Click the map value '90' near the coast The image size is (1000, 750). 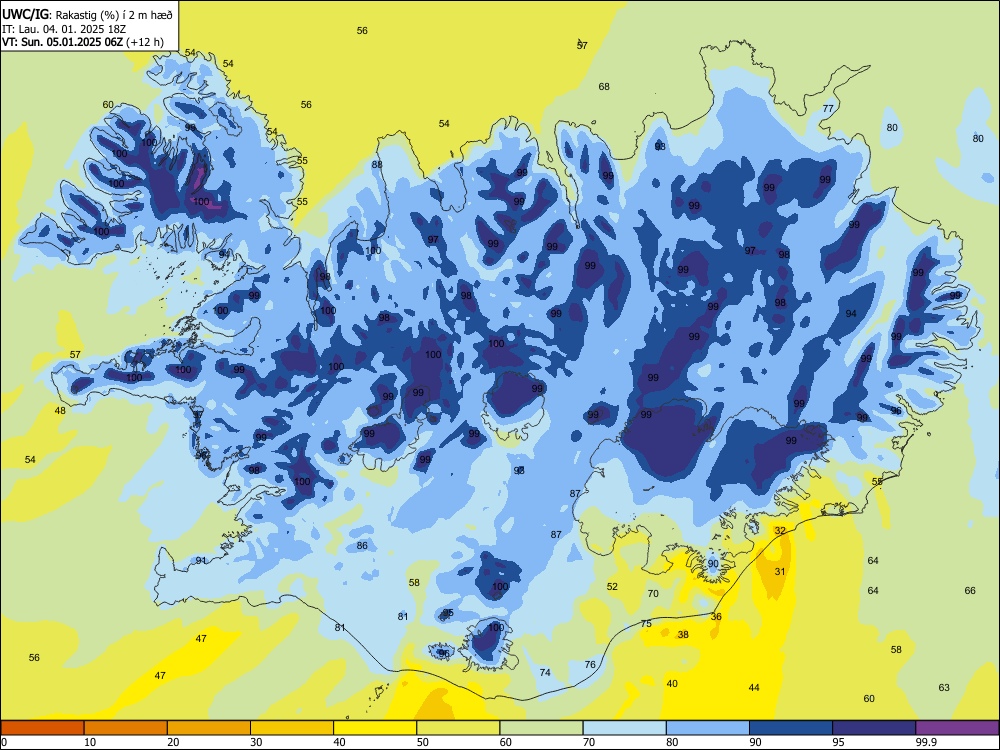click(x=713, y=563)
